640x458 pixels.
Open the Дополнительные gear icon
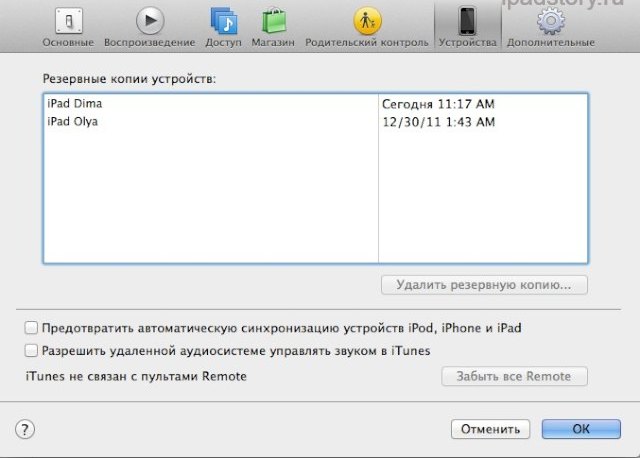point(551,20)
